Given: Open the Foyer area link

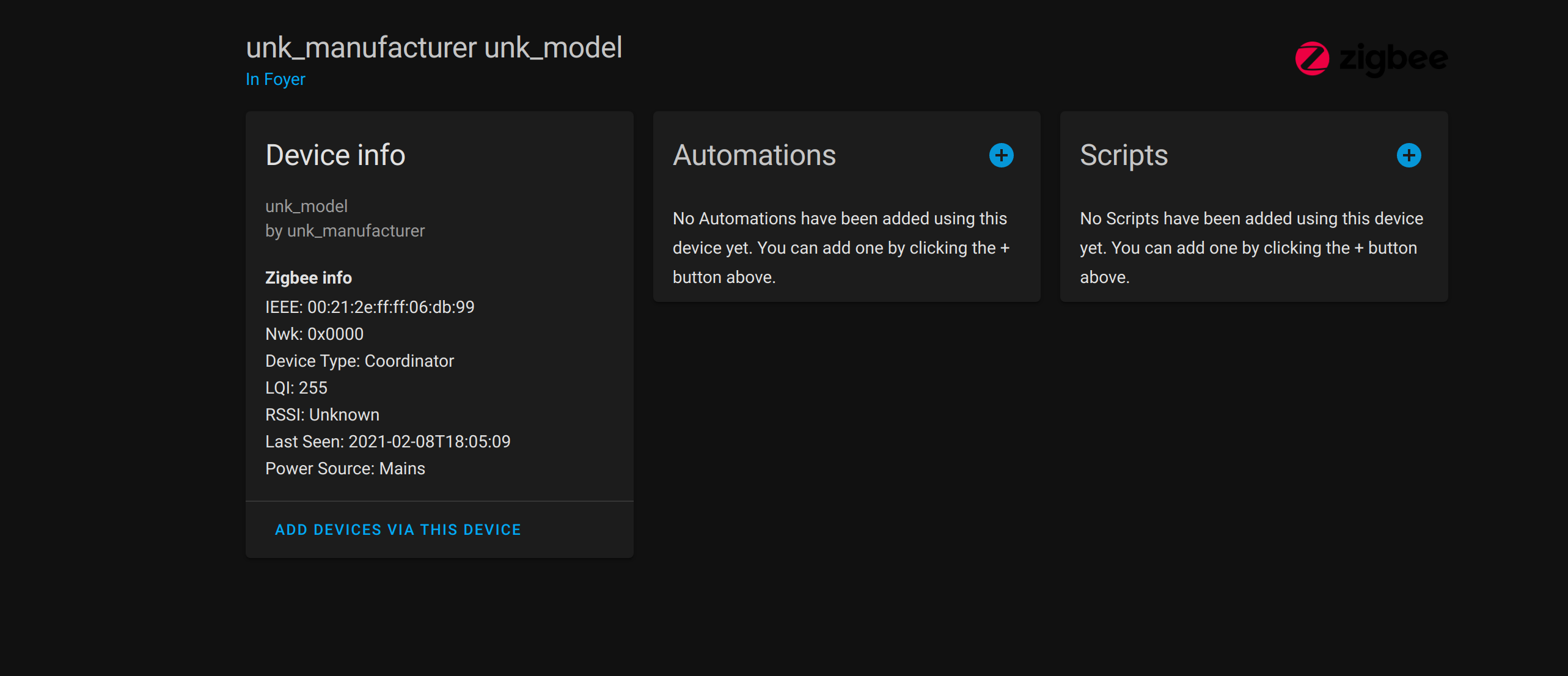Looking at the screenshot, I should pyautogui.click(x=275, y=79).
